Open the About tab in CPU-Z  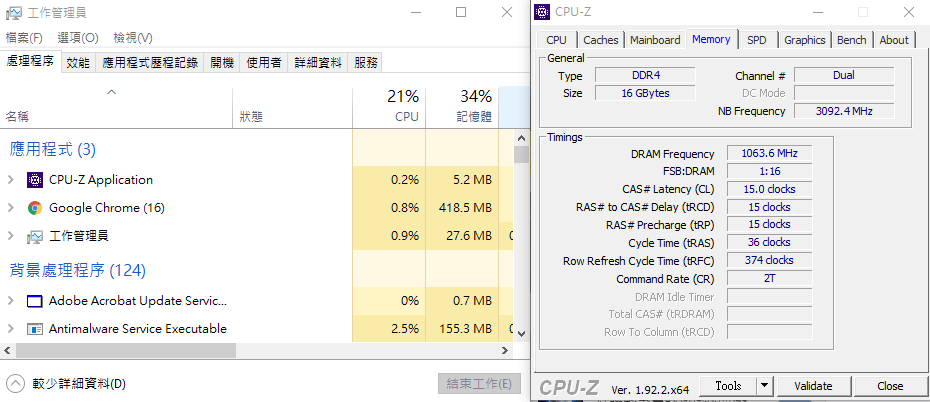tap(894, 40)
